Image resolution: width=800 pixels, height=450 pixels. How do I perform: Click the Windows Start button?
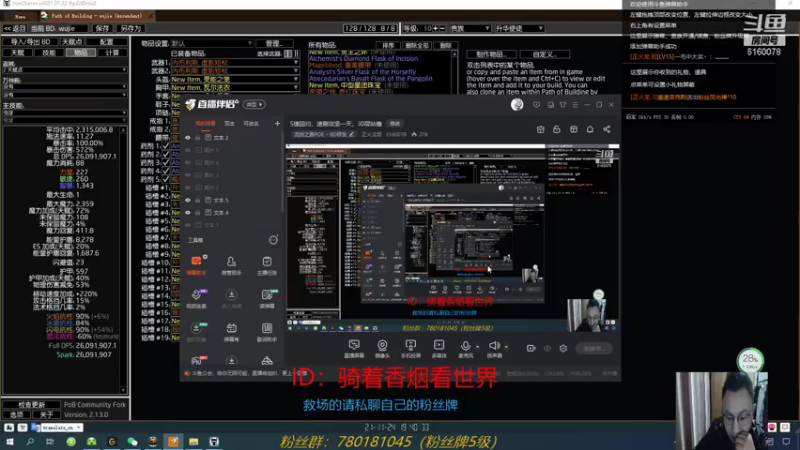[10, 441]
